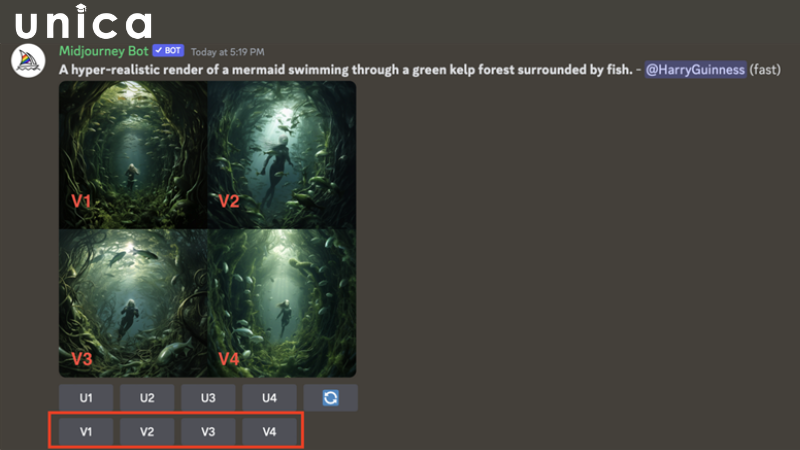Select the U3 upscale button

(208, 398)
